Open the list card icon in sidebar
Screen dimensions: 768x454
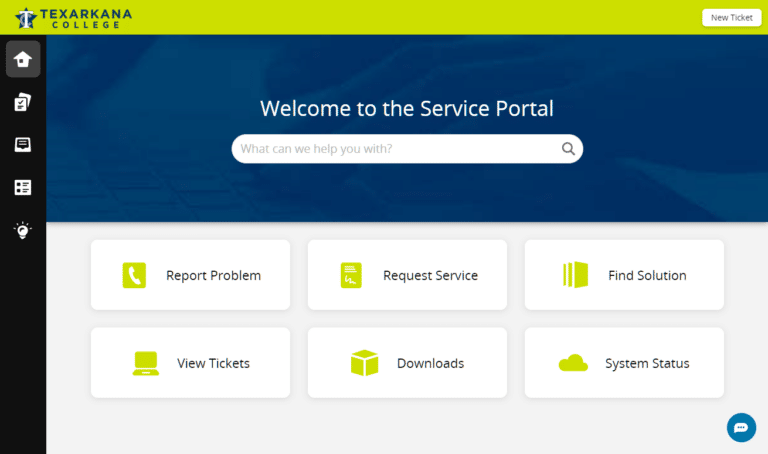(23, 188)
